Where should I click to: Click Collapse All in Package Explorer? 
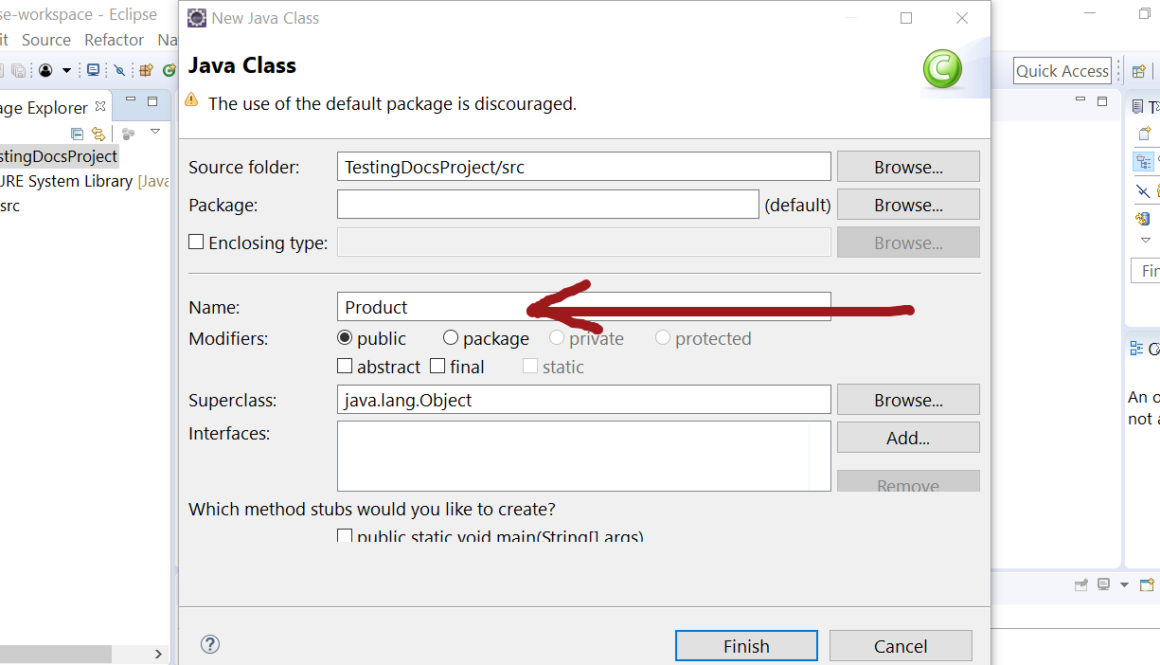(x=78, y=134)
